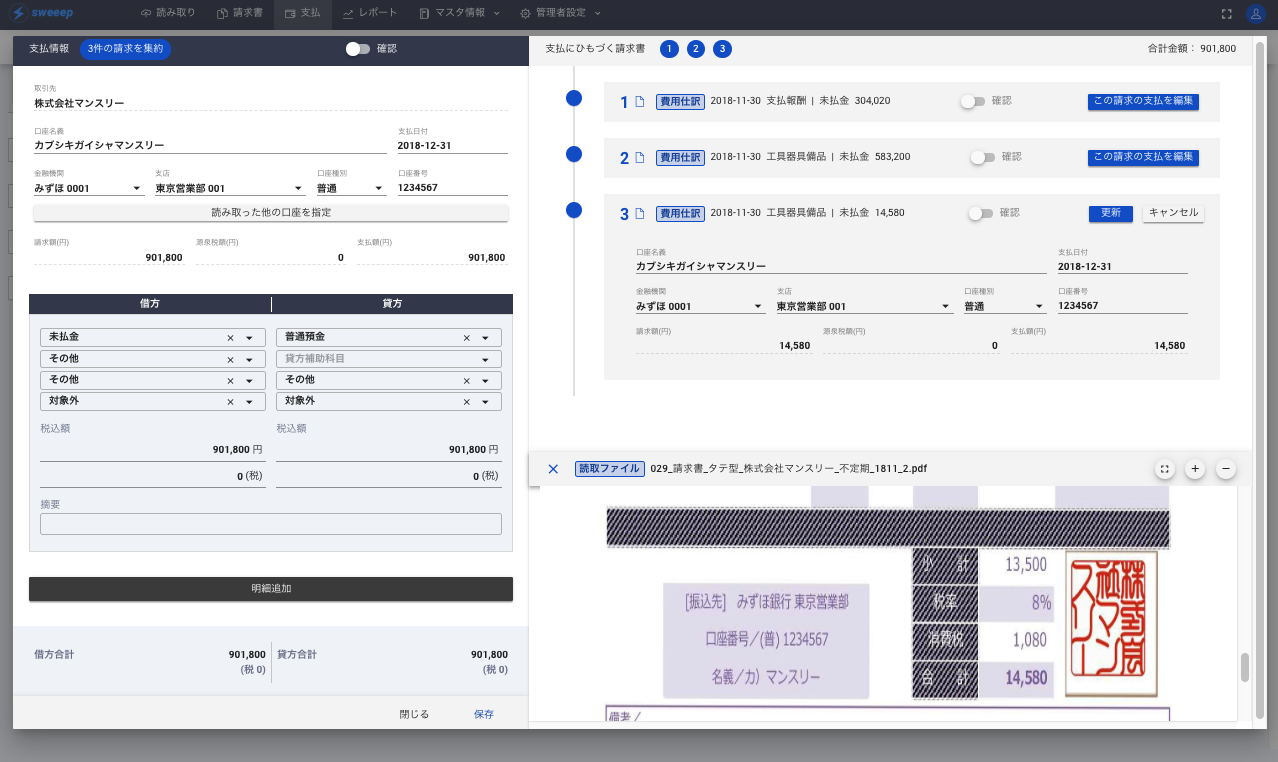The height and width of the screenshot is (762, 1278).
Task: Toggle the 確認 switch in payment info header
Action: click(x=357, y=49)
